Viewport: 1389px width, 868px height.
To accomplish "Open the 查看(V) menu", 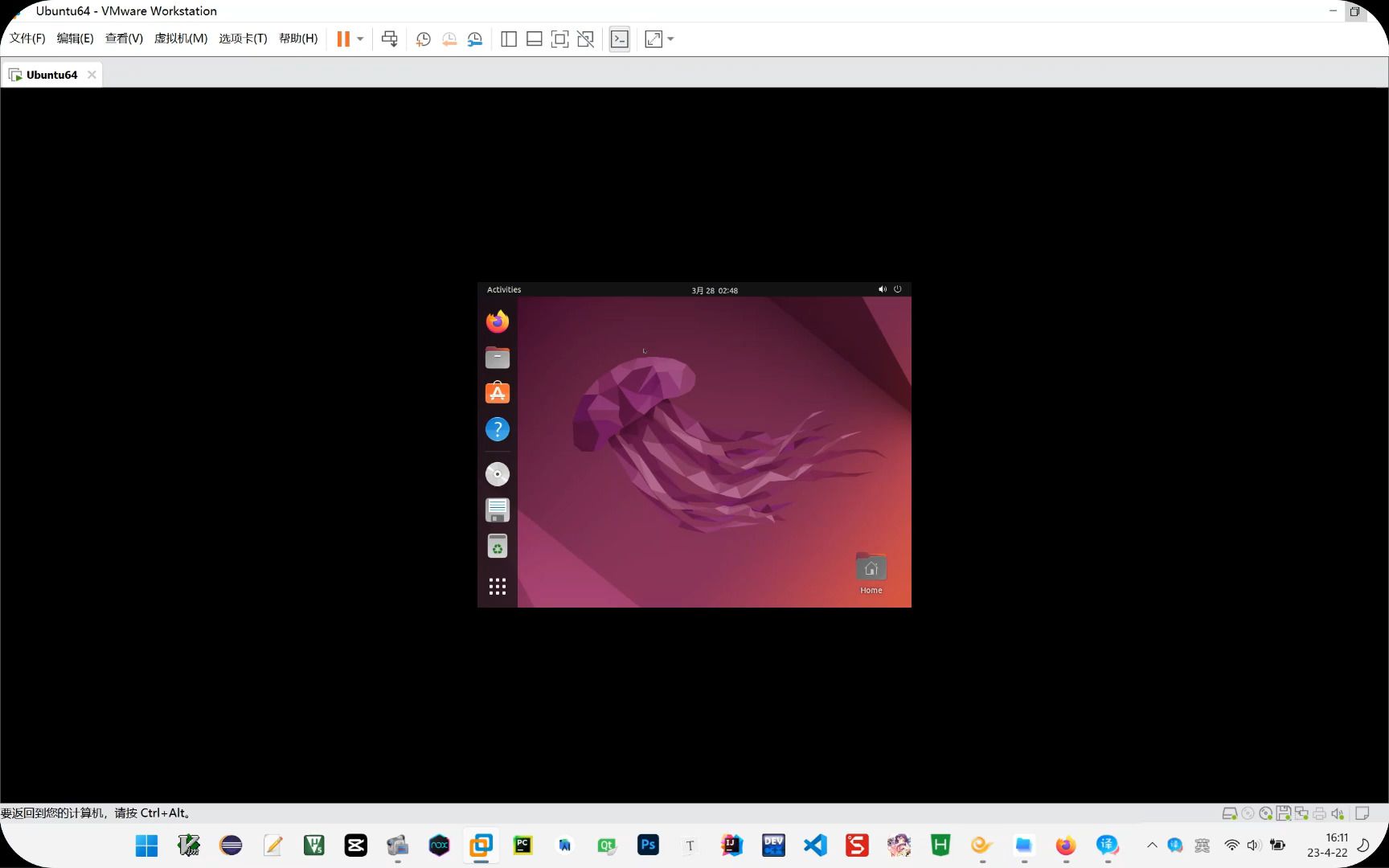I will tap(124, 39).
